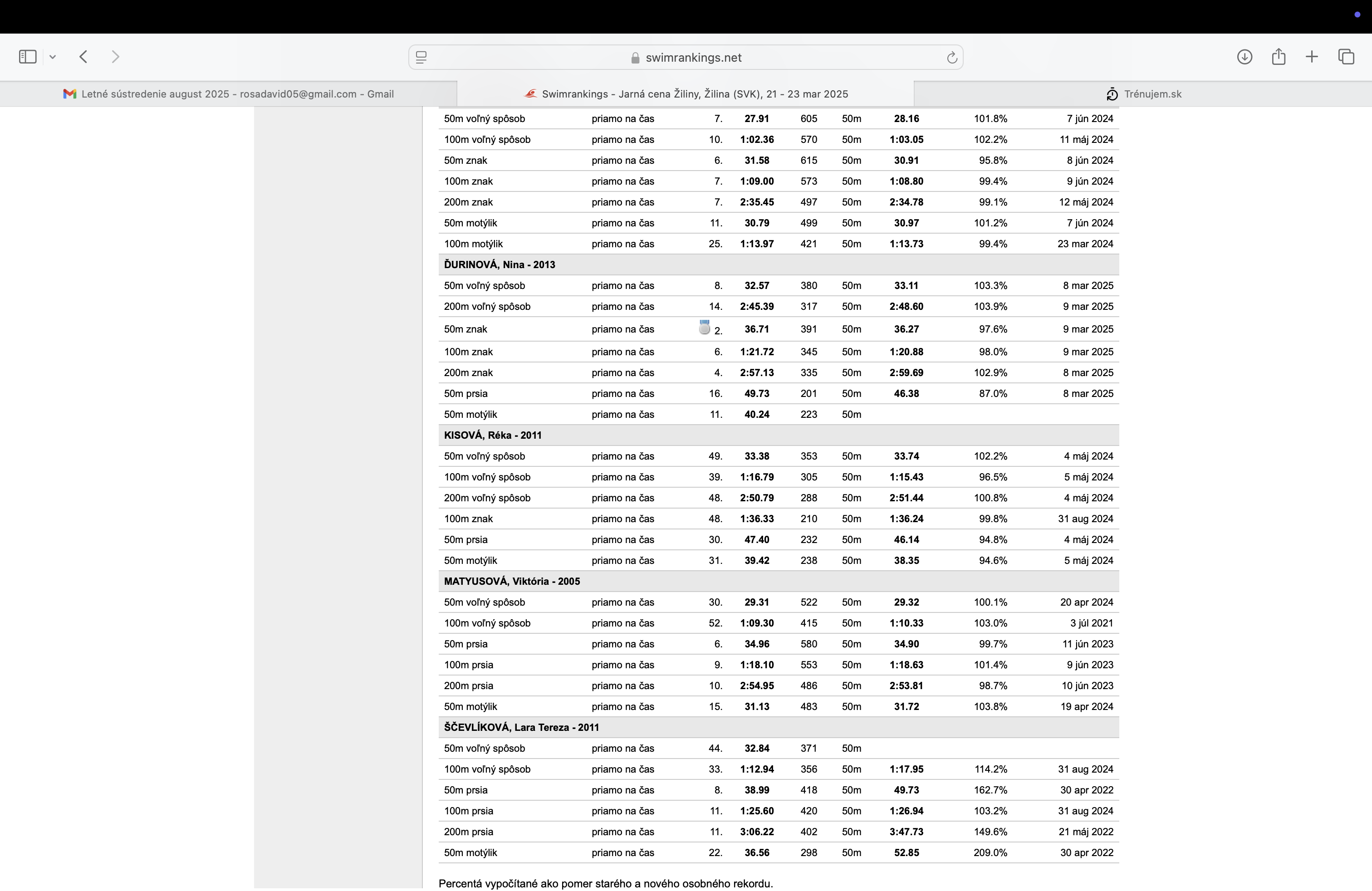Go back to previous page
This screenshot has height=891, width=1372.
tap(83, 56)
